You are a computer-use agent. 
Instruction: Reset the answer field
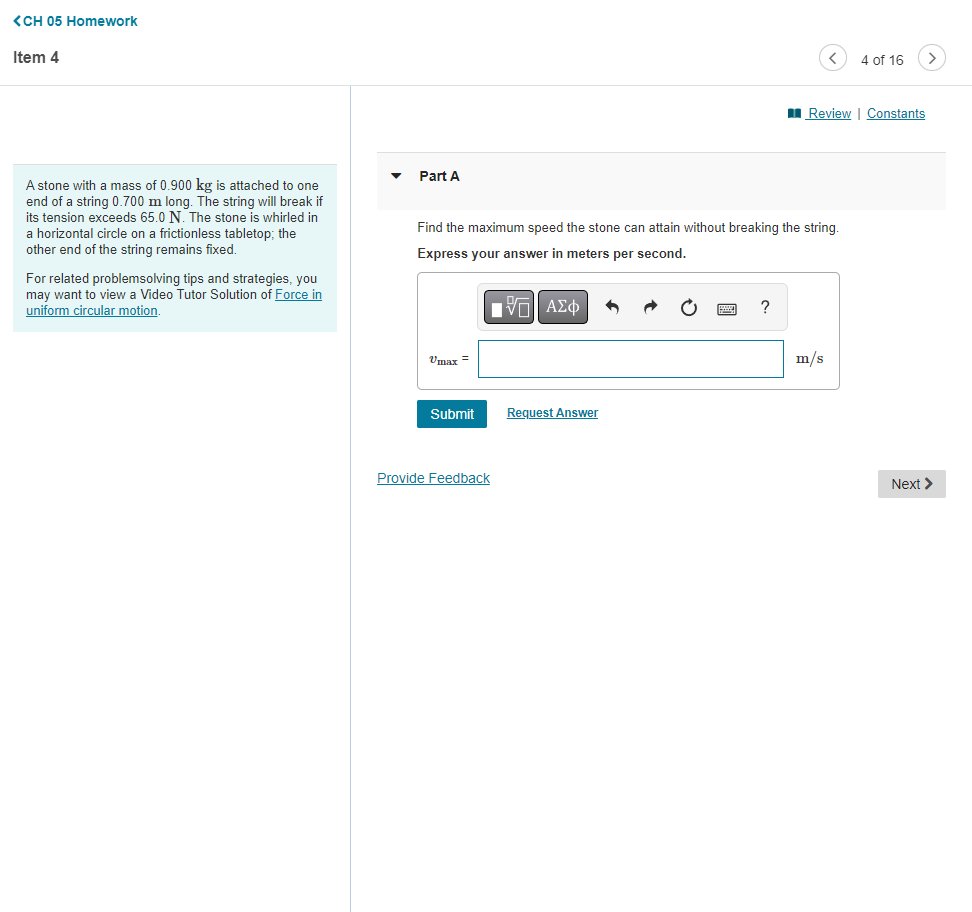[688, 307]
